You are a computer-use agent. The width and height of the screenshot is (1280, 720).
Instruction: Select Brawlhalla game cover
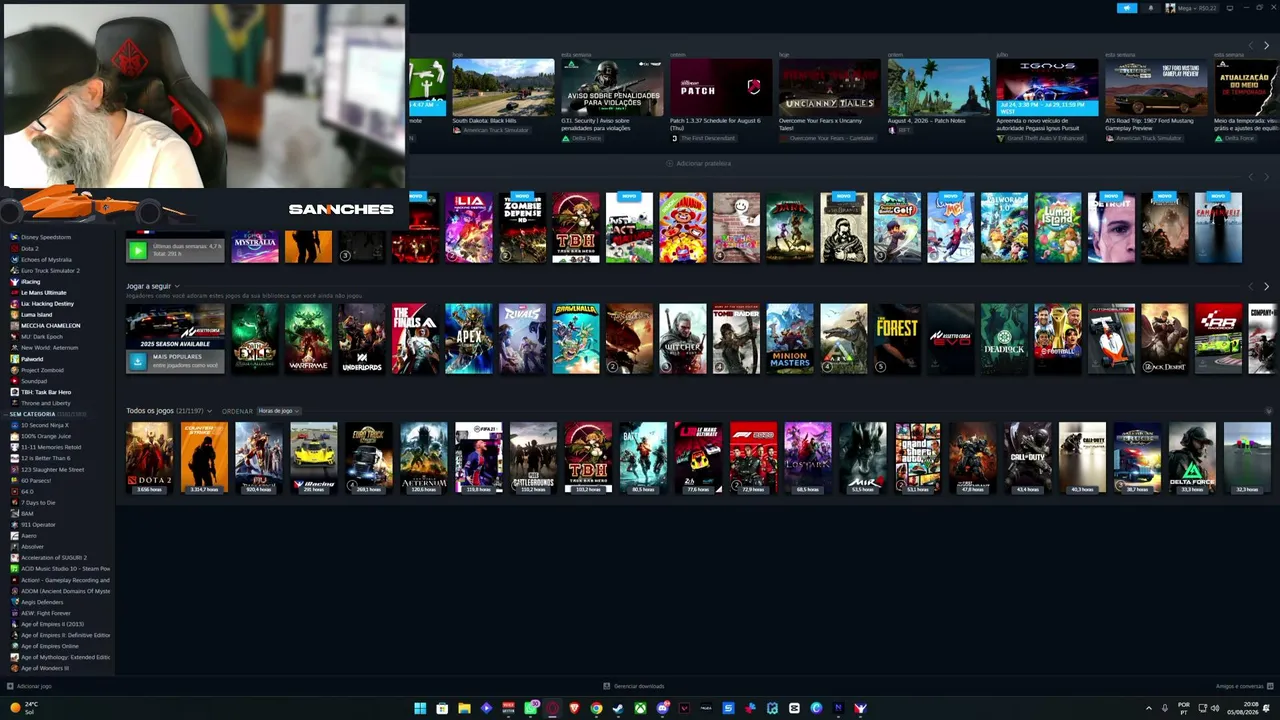[x=576, y=338]
